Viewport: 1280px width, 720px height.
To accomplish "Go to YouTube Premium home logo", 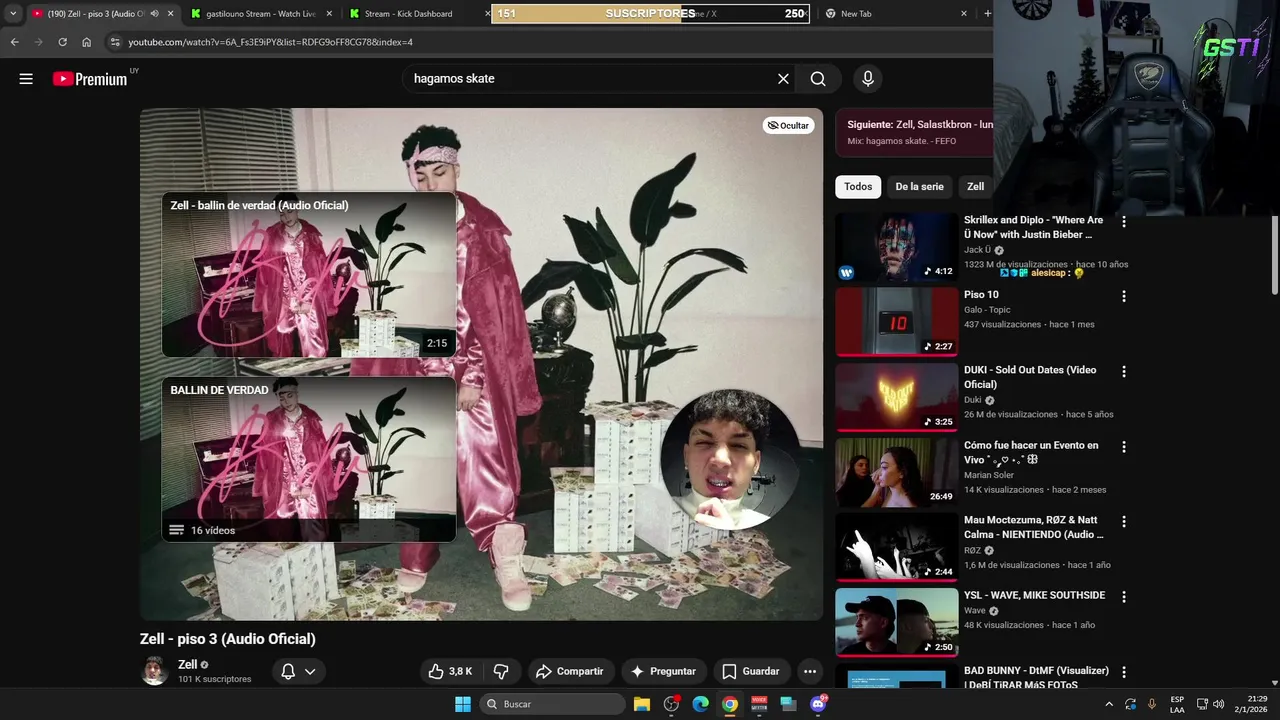I will point(90,79).
